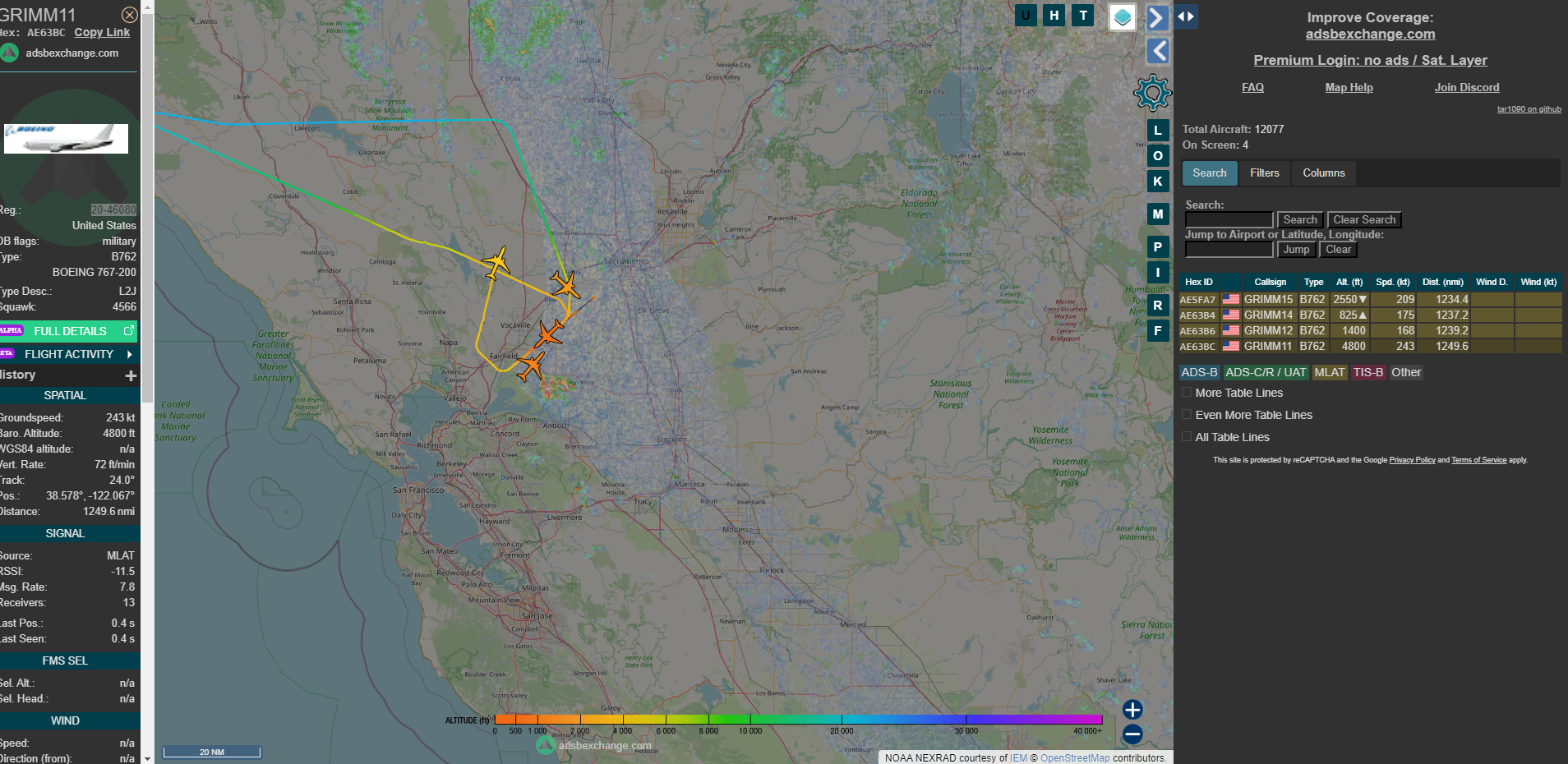Click the H map toggle button
This screenshot has width=1568, height=764.
coord(1054,15)
